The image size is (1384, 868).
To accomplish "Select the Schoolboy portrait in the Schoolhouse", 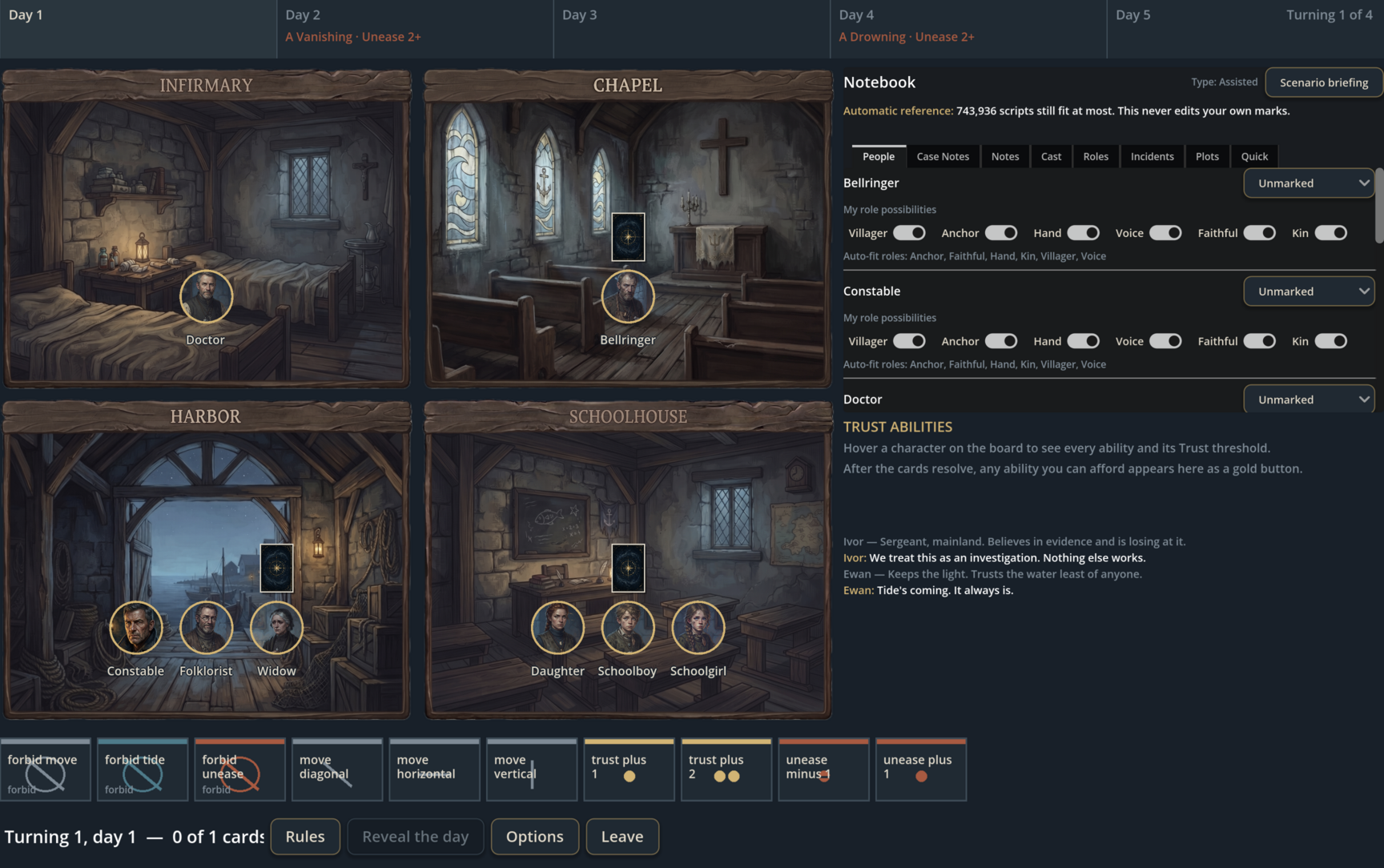I will tap(628, 628).
